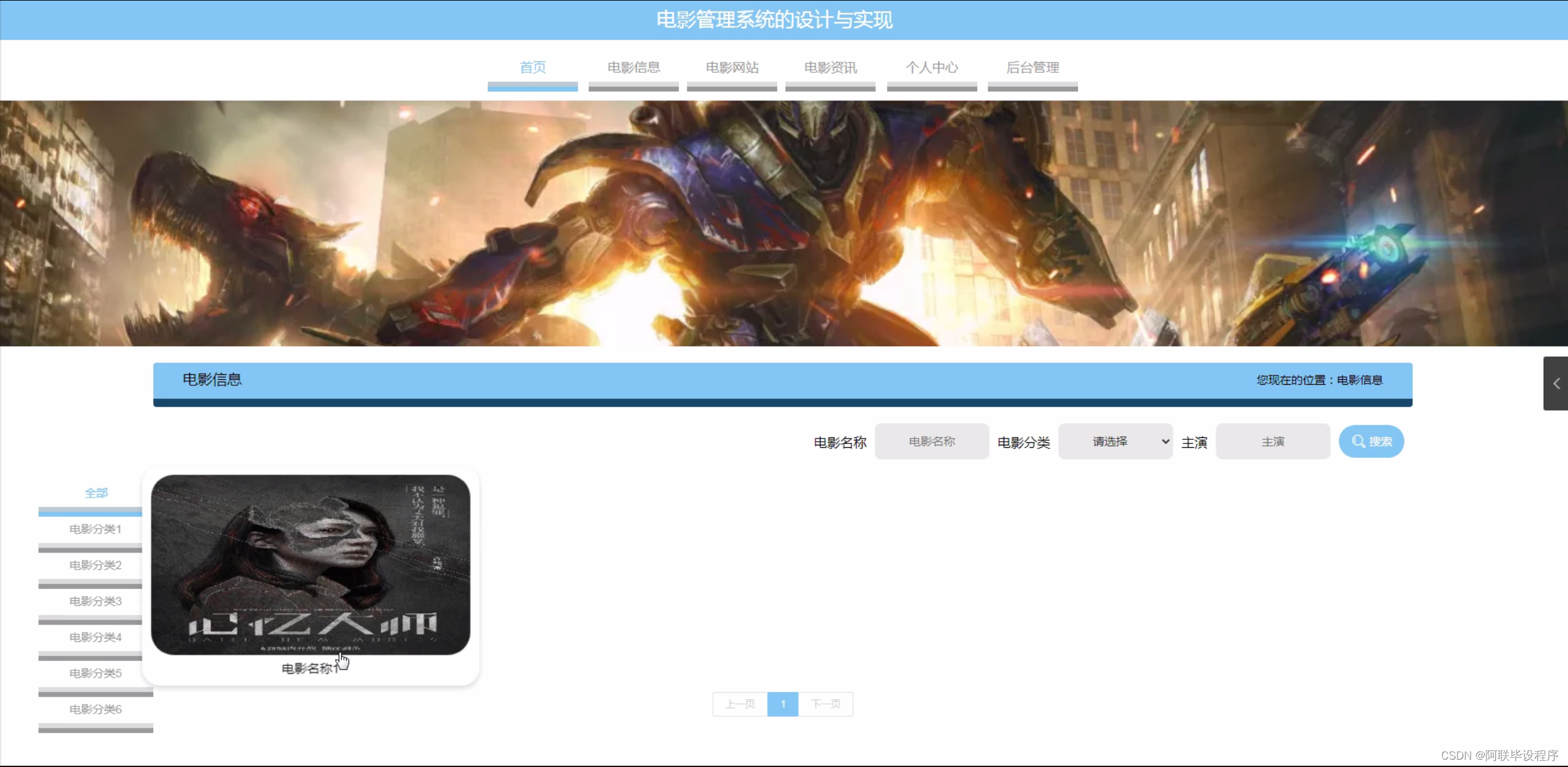Screen dimensions: 1568x767
Task: Type in the 电影名称 search field
Action: (x=931, y=441)
